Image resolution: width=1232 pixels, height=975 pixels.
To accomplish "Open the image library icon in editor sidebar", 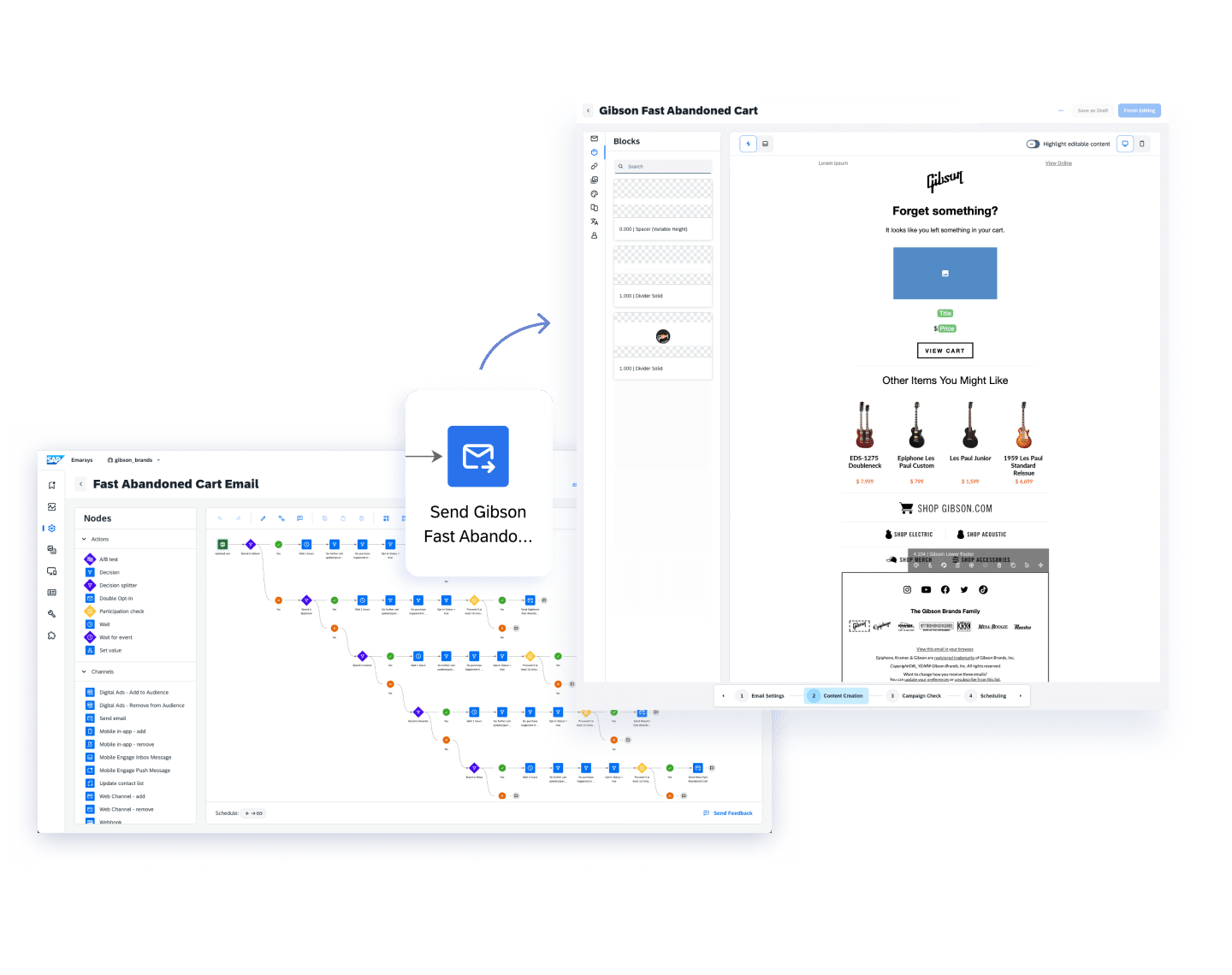I will (x=594, y=180).
